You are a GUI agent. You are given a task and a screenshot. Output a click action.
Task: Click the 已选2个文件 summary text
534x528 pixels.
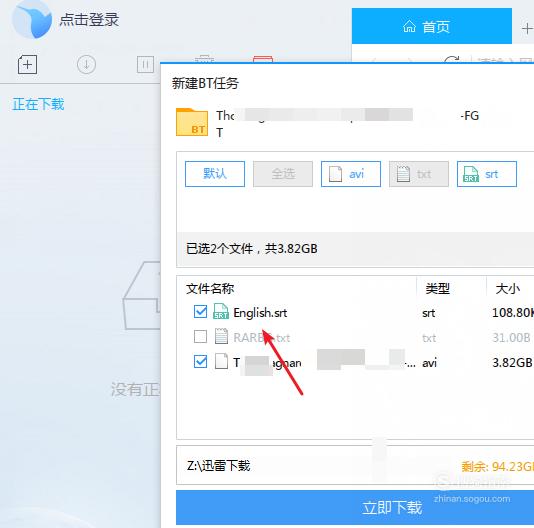pyautogui.click(x=252, y=249)
